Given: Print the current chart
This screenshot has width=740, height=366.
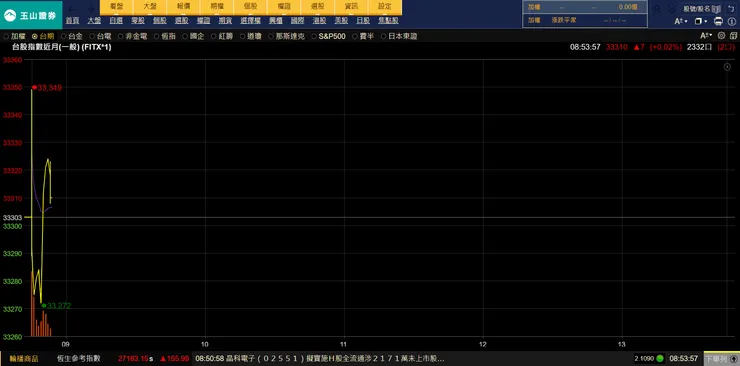Looking at the screenshot, I should (x=718, y=21).
